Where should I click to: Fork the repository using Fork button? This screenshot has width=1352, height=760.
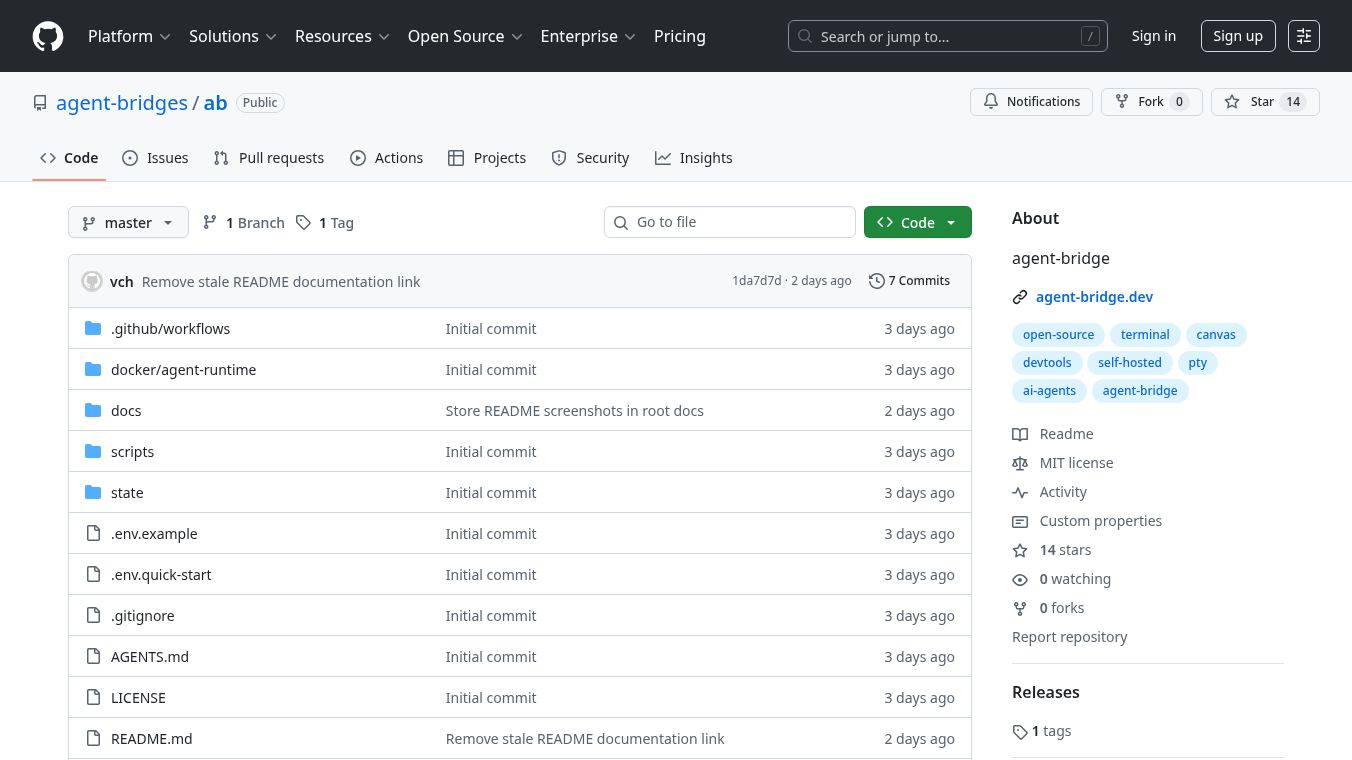point(1150,102)
